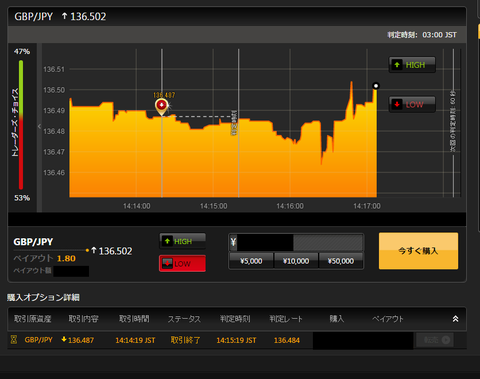The height and width of the screenshot is (379, 480).
Task: Click the 判定時刻 column header in the table
Action: pyautogui.click(x=235, y=319)
